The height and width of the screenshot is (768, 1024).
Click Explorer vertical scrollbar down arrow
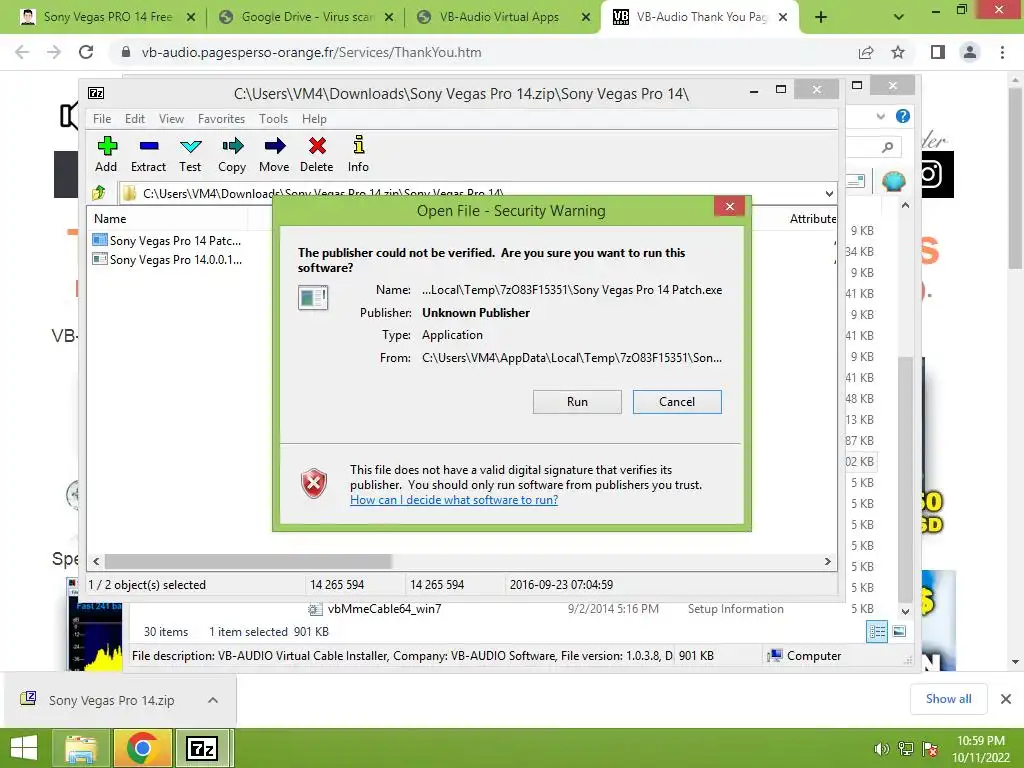point(905,611)
